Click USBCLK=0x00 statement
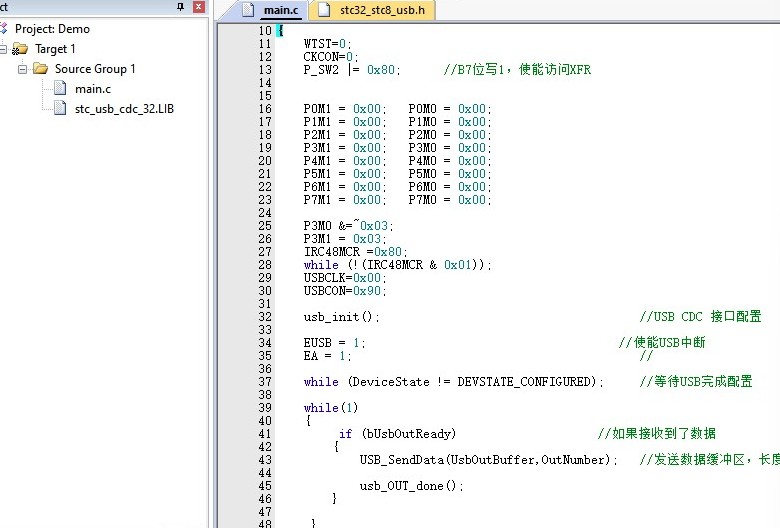 tap(345, 278)
